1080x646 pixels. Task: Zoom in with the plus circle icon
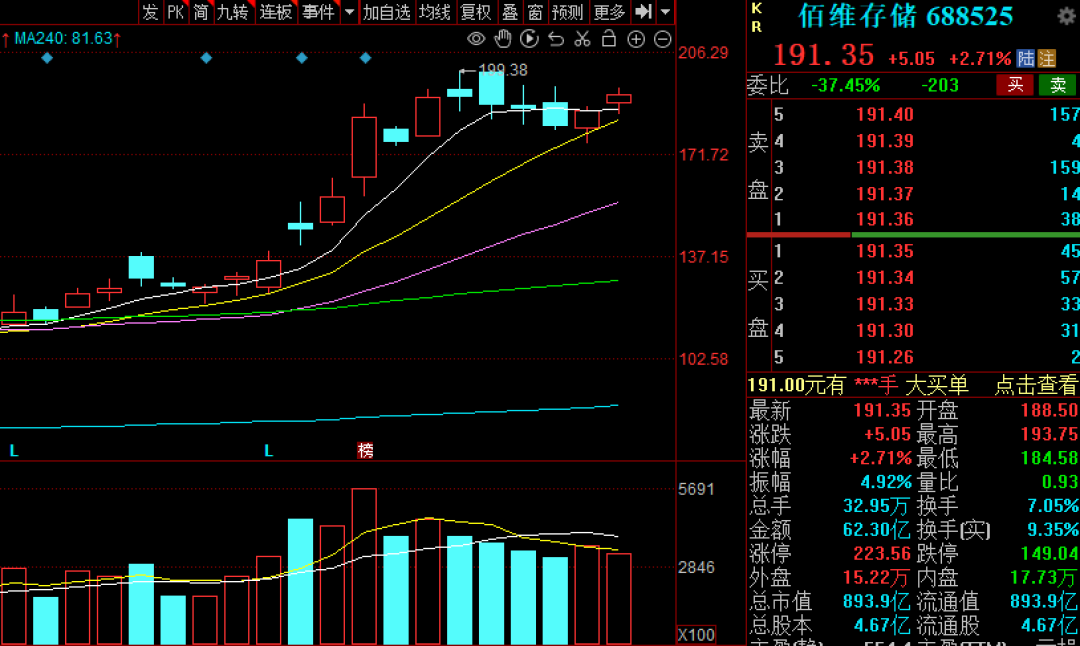point(636,39)
